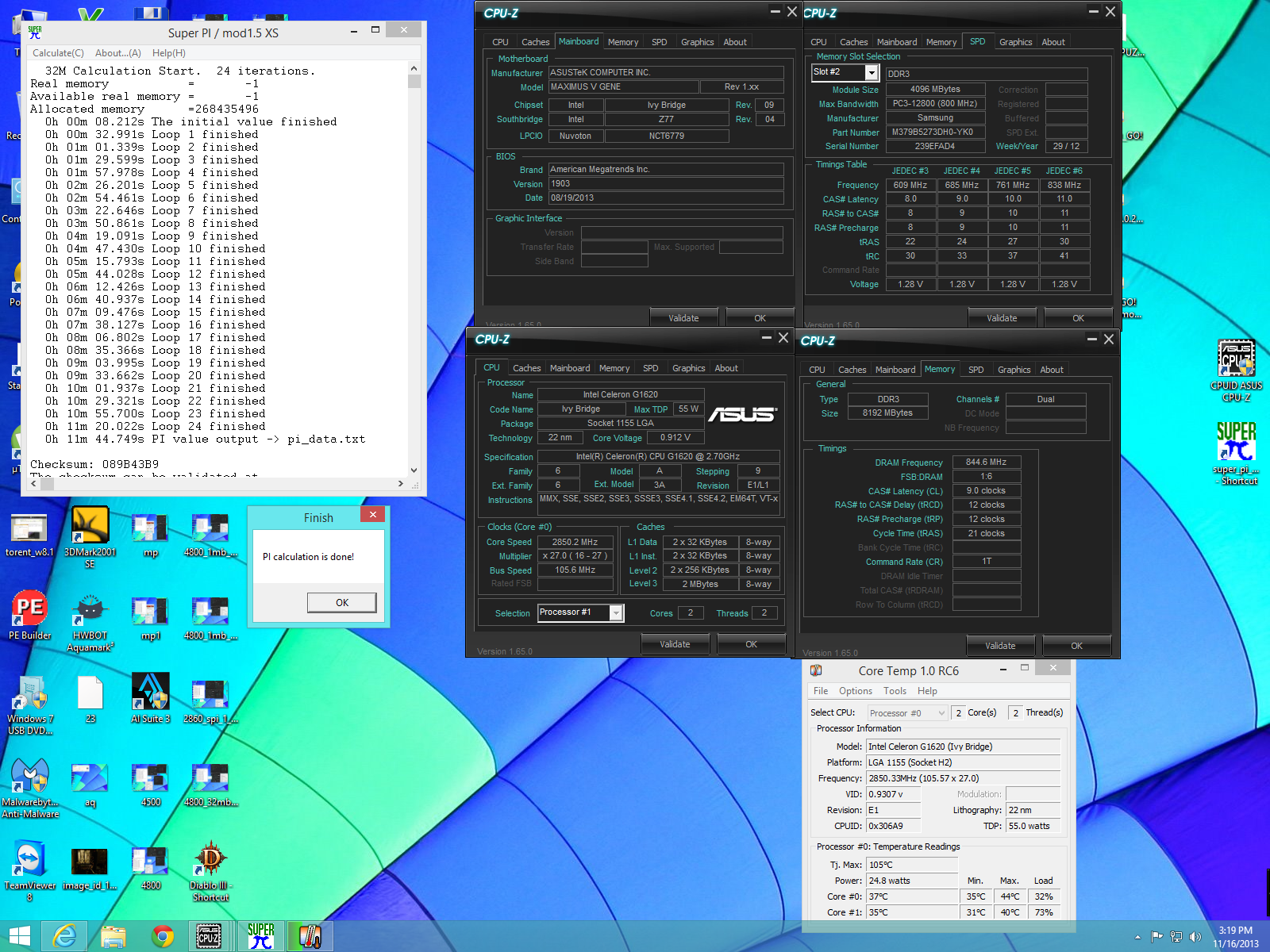Open the 2860_spi_1 desktop file
The width and height of the screenshot is (1270, 952).
(x=210, y=701)
